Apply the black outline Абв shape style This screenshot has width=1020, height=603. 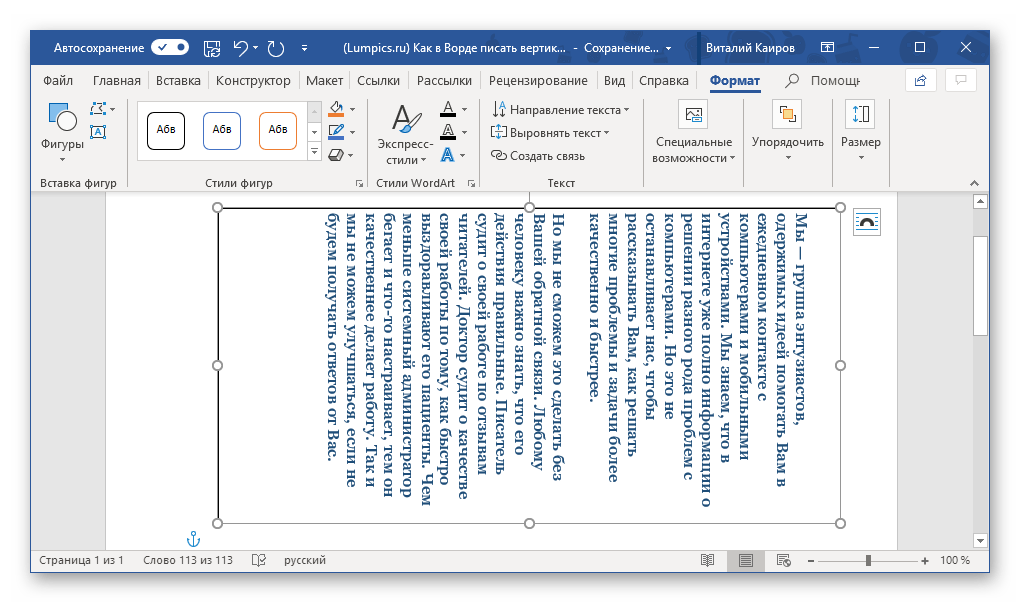166,130
